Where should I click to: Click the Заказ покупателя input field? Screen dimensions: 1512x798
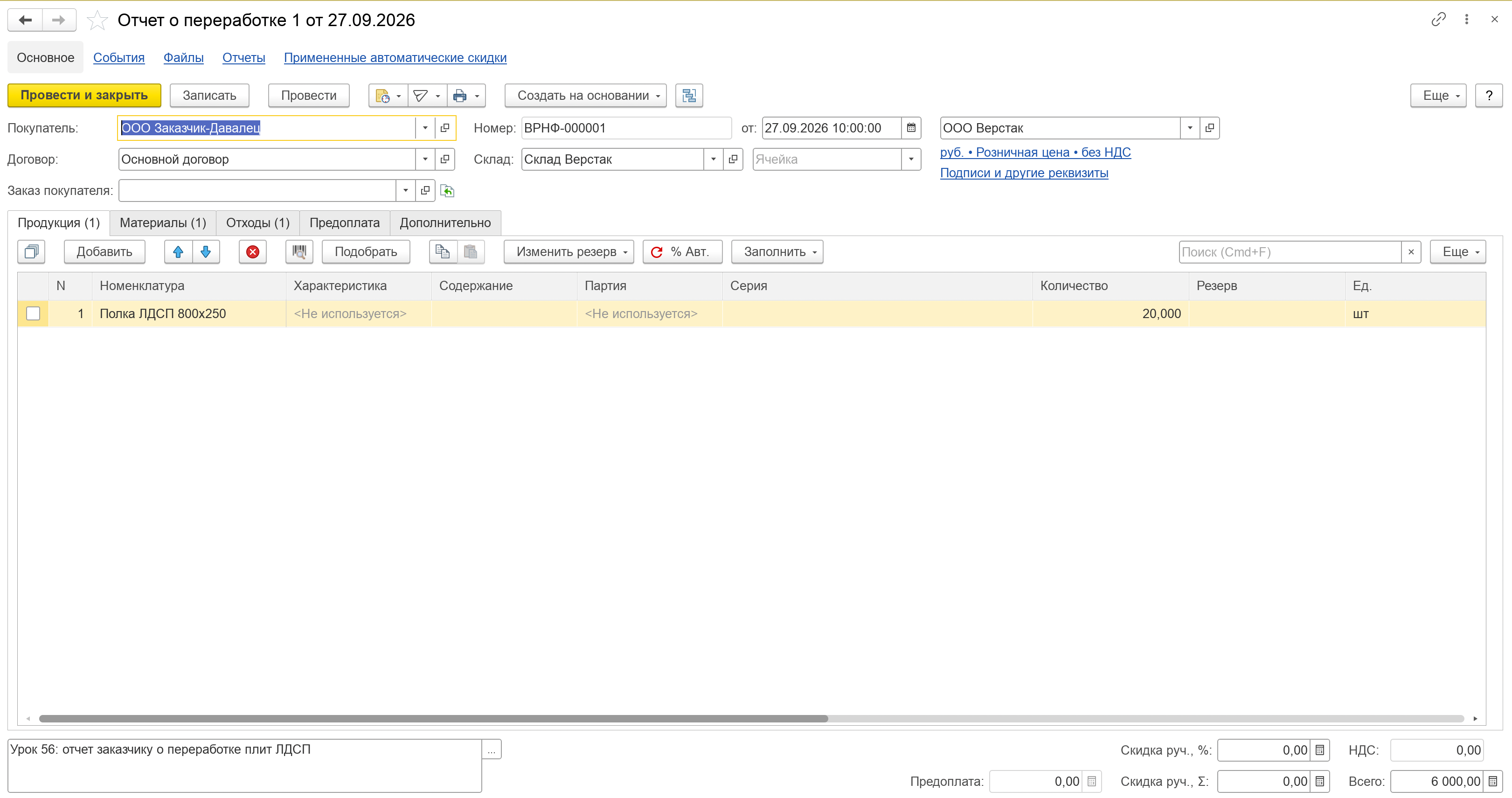pyautogui.click(x=257, y=191)
